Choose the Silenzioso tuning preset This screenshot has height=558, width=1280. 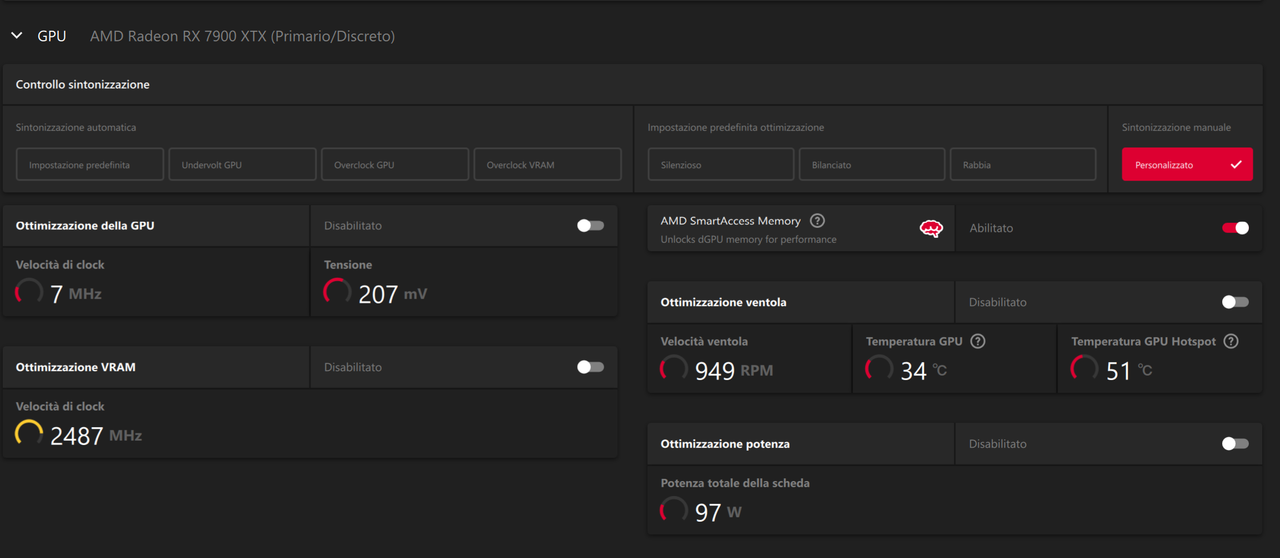pyautogui.click(x=721, y=165)
